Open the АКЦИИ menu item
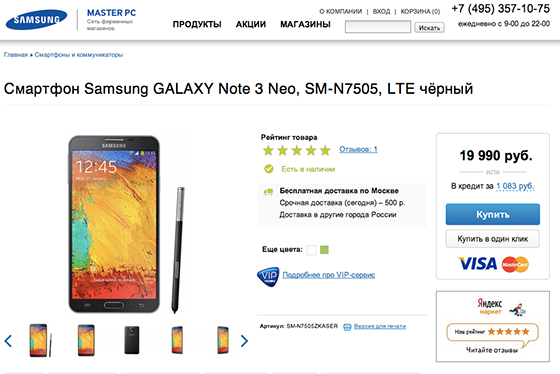This screenshot has width=560, height=374. click(x=251, y=24)
